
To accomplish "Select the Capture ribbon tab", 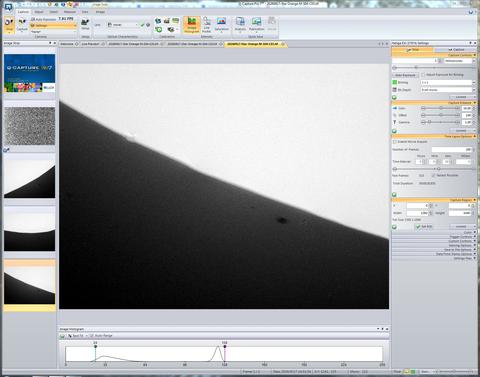I will coord(23,12).
